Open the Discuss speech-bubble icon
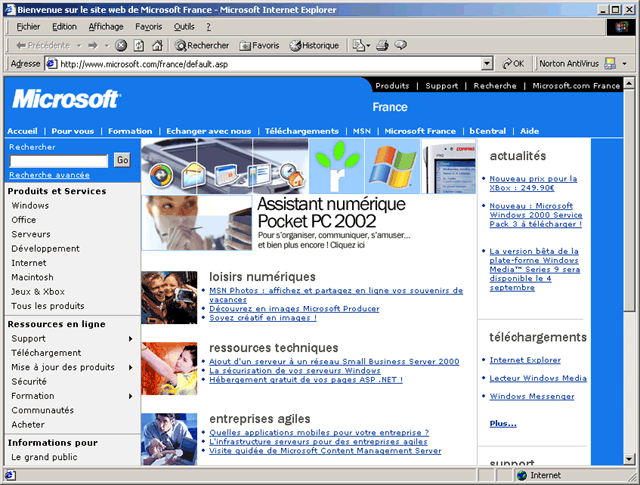The image size is (640, 485). (401, 45)
